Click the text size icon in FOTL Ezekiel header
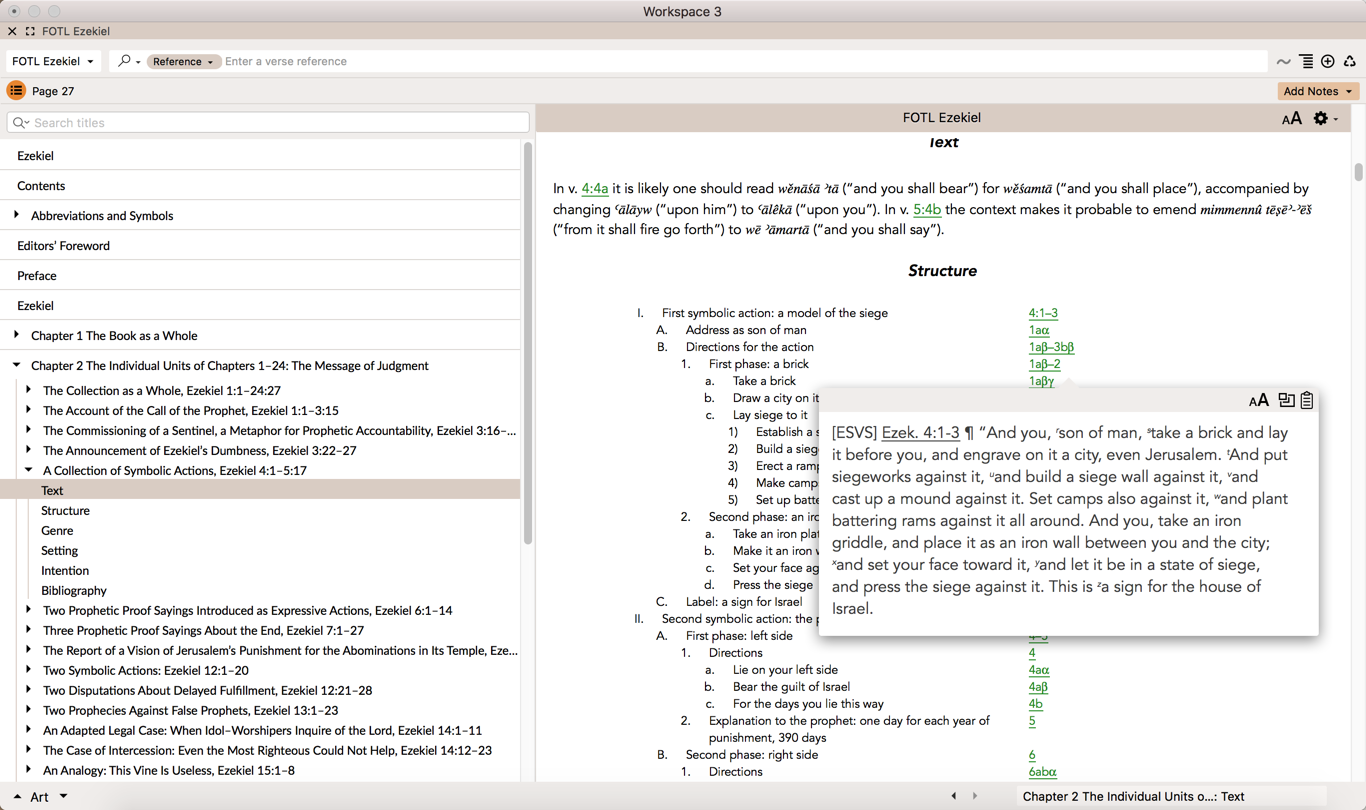Screen dimensions: 1366x810 coord(1291,119)
